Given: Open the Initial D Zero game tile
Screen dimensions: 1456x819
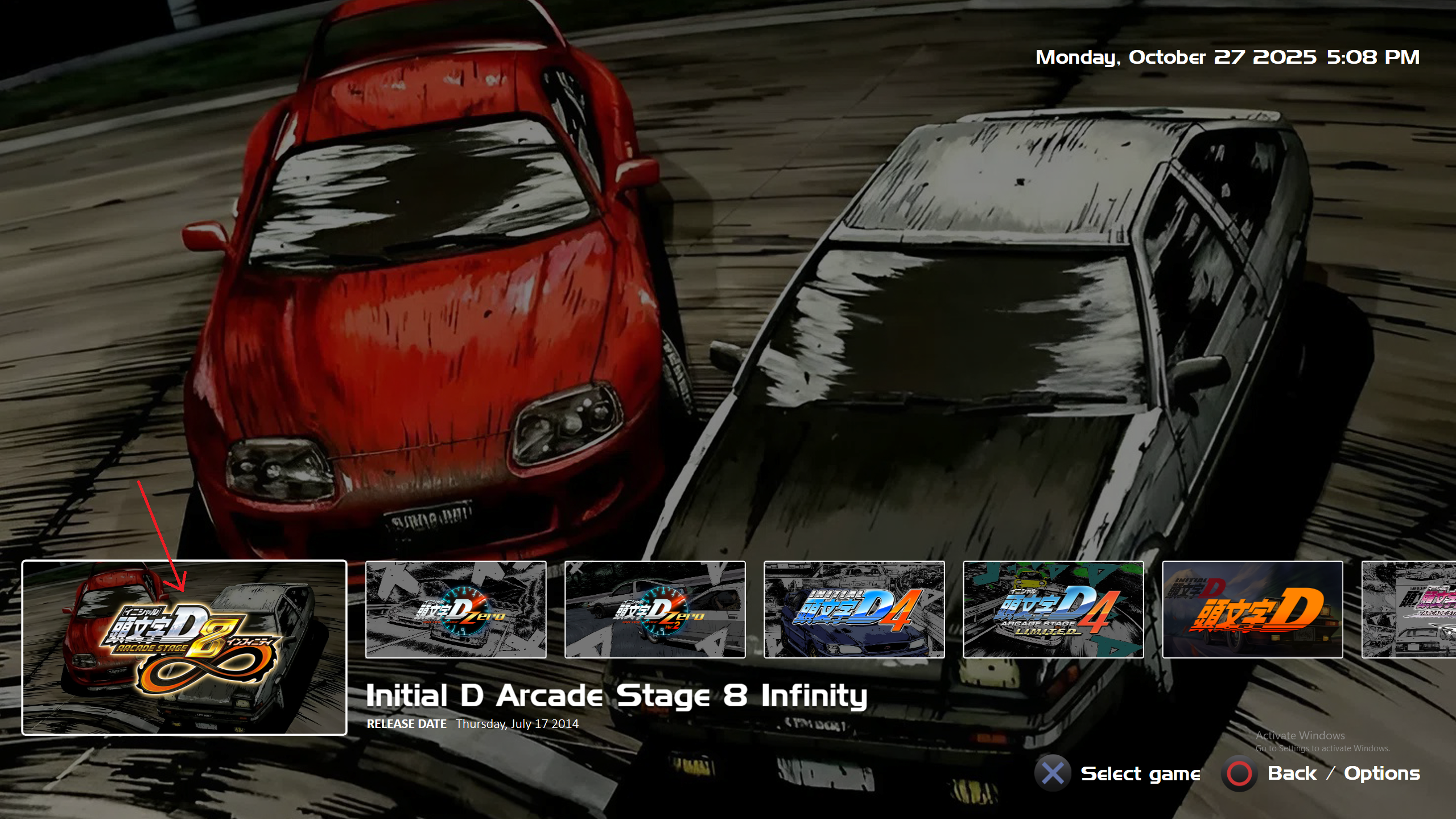Looking at the screenshot, I should [x=455, y=610].
